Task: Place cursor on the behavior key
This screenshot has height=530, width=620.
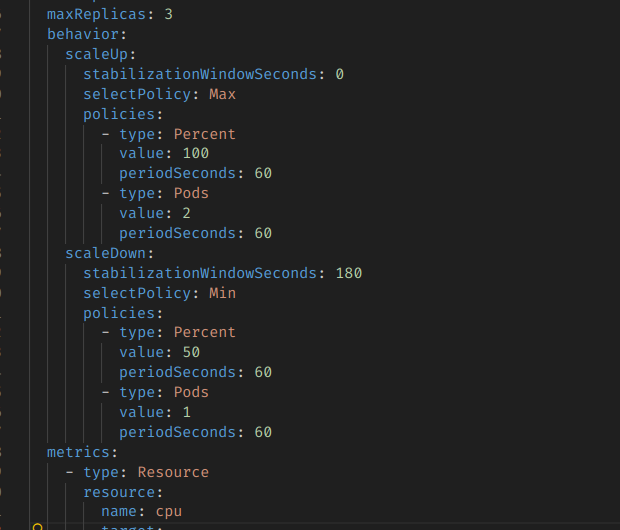Action: [x=83, y=35]
